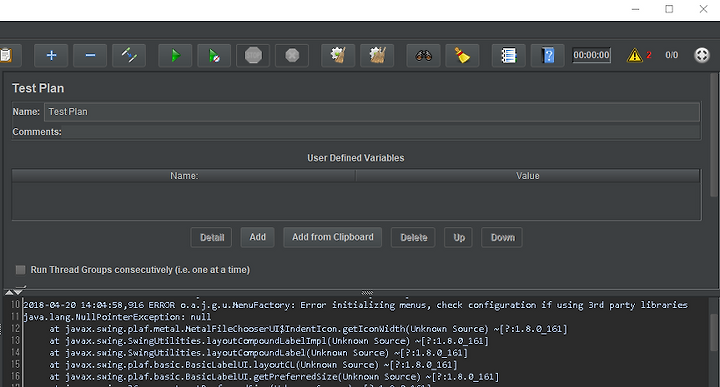Screen dimensions: 720x387
Task: Click log line with MetalFileChooserUI$IndentIcon.getIconWidth
Action: pyautogui.click(x=309, y=329)
